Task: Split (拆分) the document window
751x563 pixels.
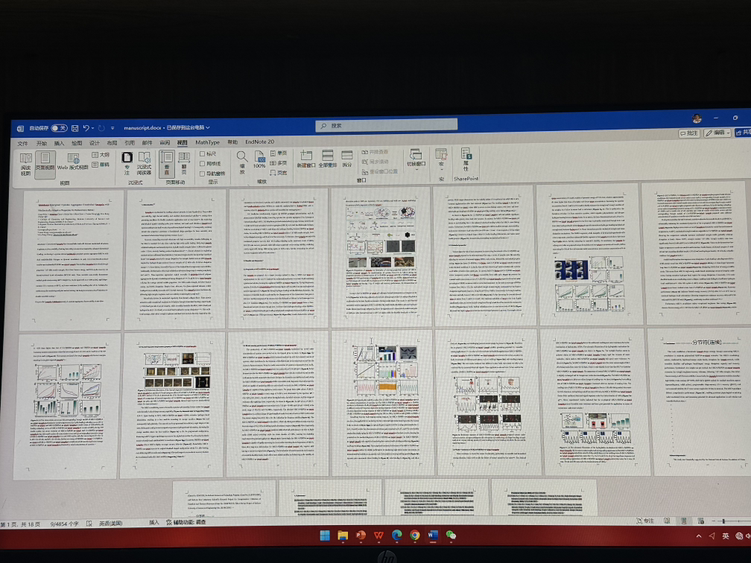Action: coord(347,159)
